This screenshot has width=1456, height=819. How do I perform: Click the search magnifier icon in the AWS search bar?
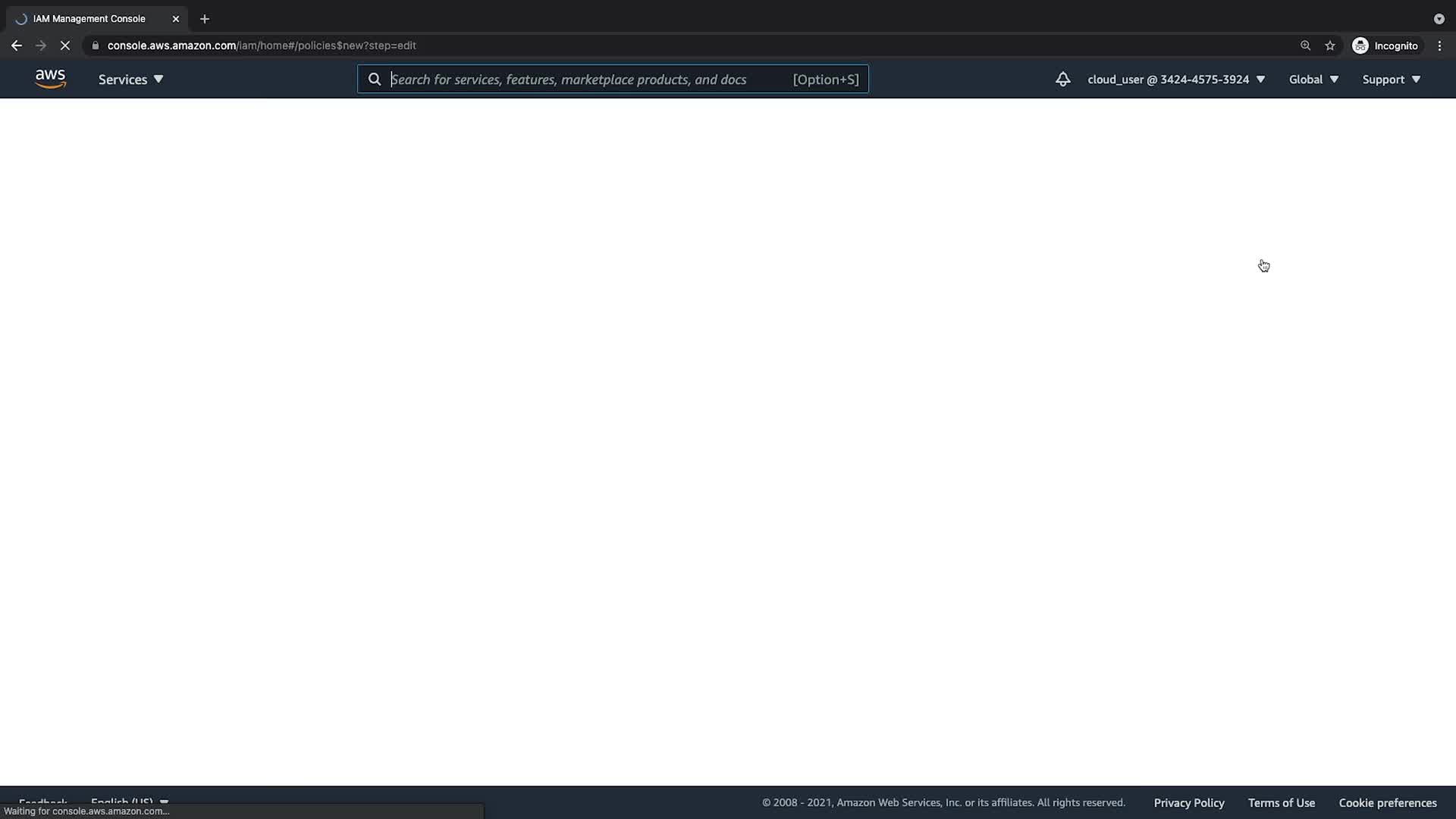pyautogui.click(x=375, y=79)
